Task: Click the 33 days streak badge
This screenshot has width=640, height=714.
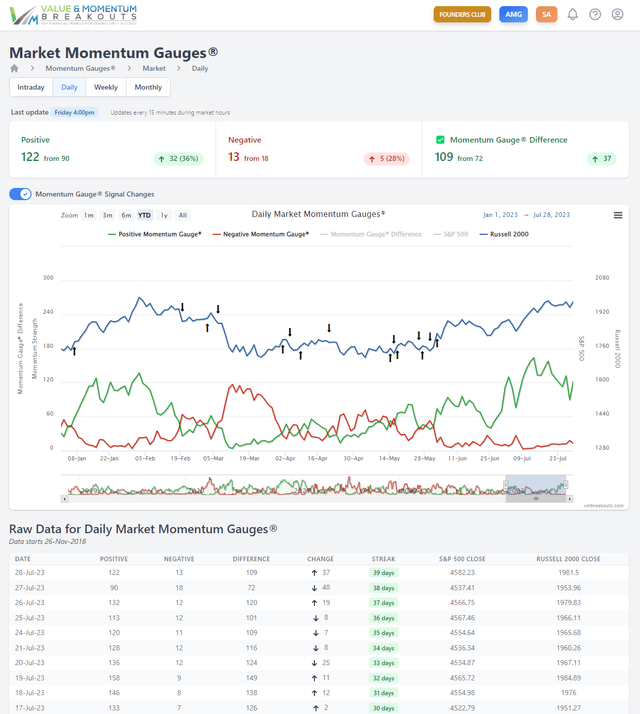Action: coord(384,663)
